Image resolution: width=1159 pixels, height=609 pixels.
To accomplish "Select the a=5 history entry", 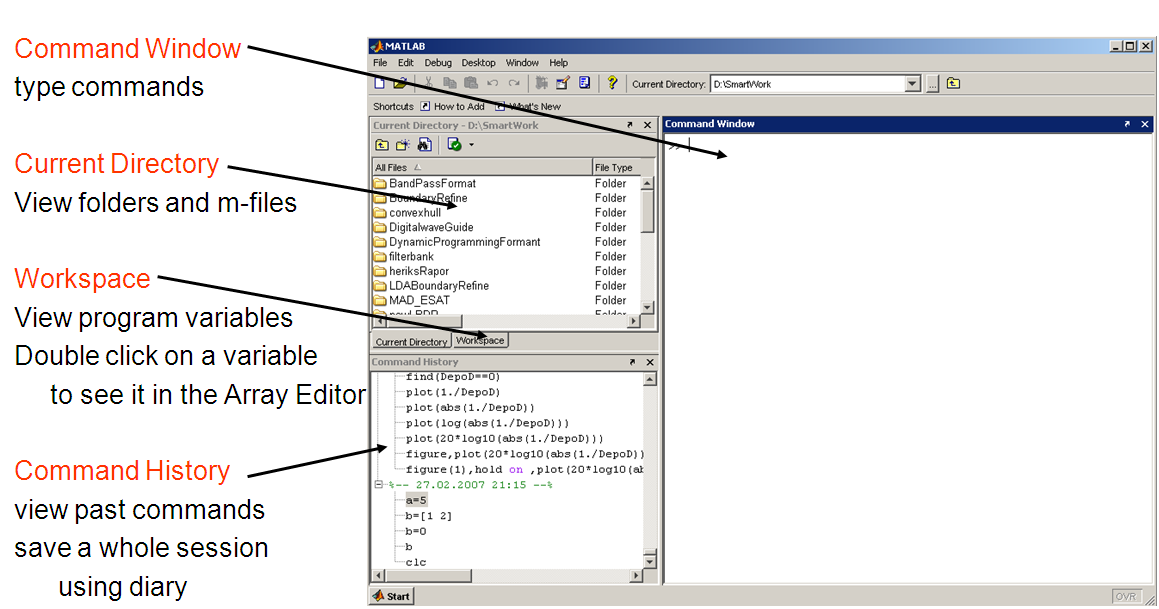I will pos(415,500).
